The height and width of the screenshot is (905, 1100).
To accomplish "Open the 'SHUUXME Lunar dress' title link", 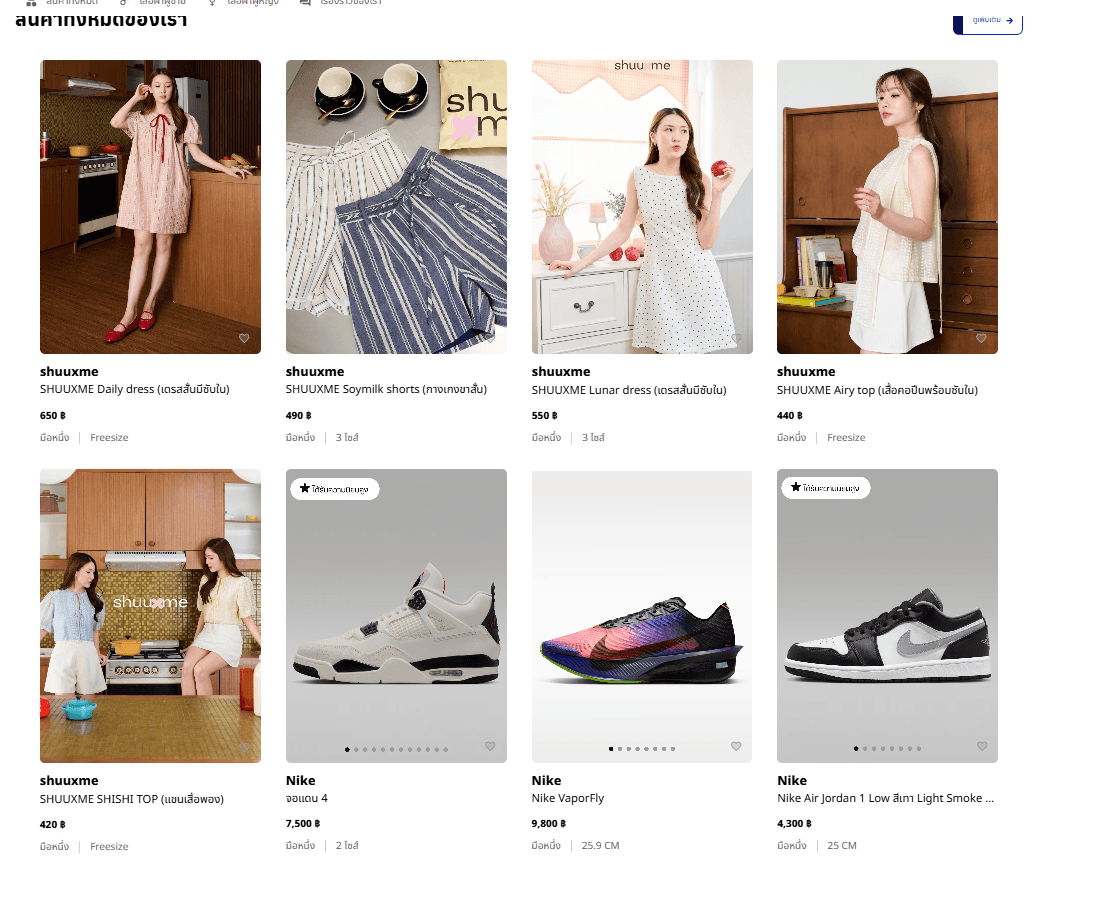I will point(629,390).
